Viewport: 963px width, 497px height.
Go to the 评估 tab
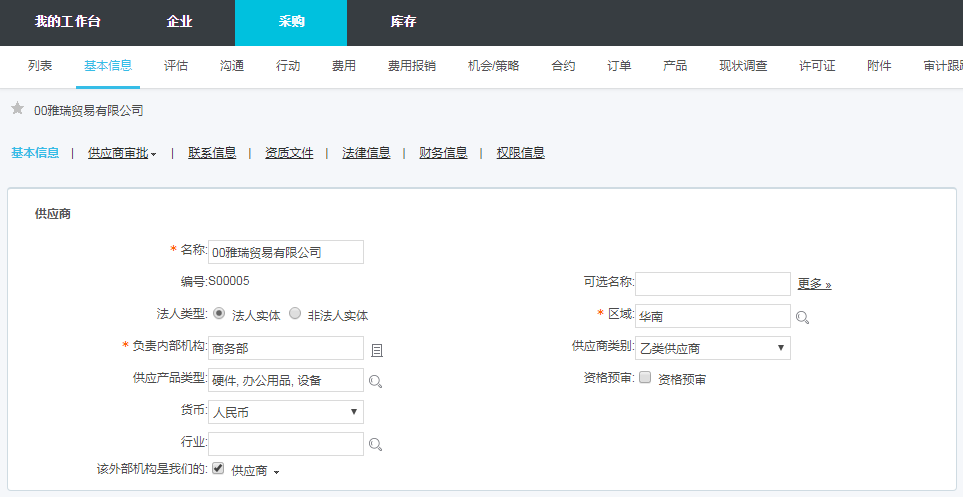tap(176, 66)
